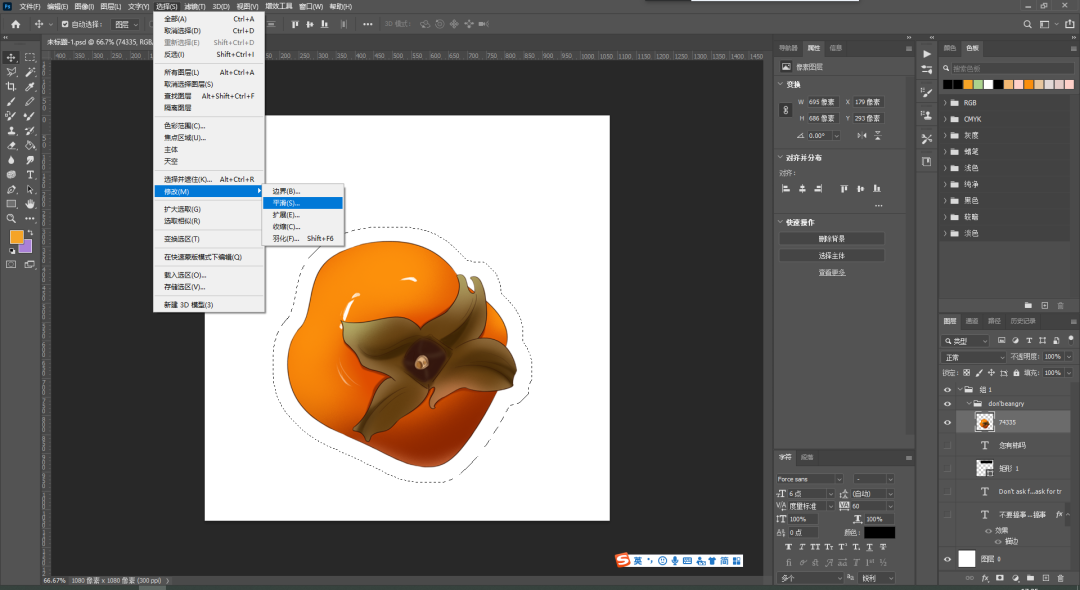Pick the Zoom magnifier tool
Image resolution: width=1080 pixels, height=590 pixels.
pos(11,218)
